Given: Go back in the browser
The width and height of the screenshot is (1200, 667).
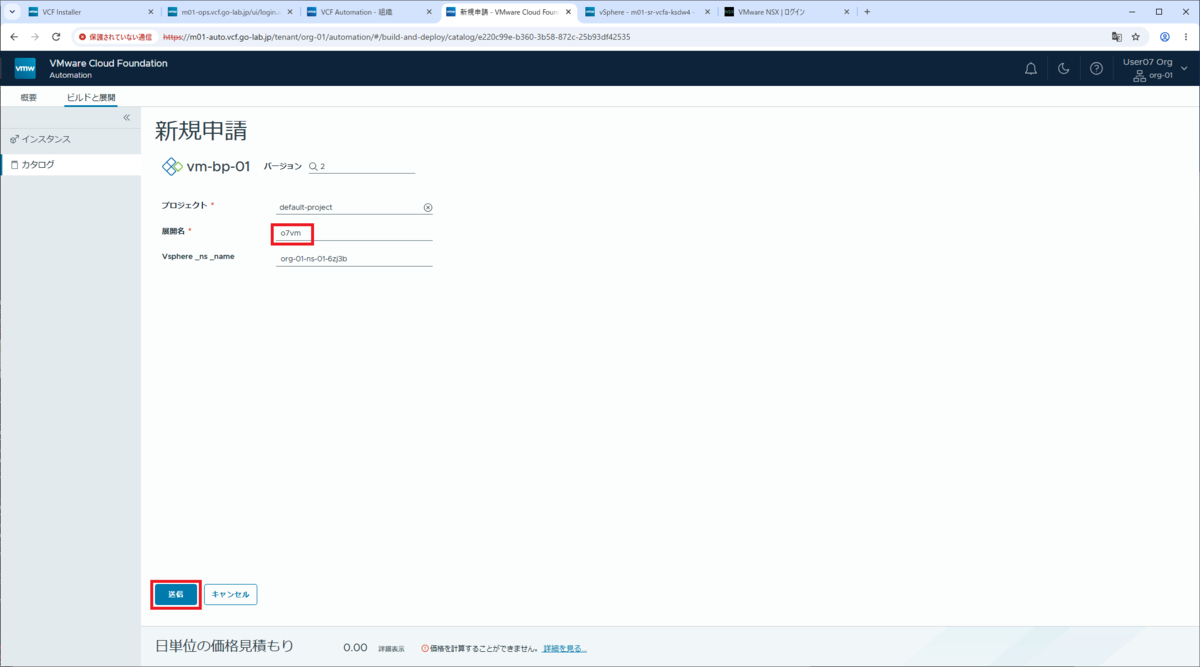Looking at the screenshot, I should point(14,36).
